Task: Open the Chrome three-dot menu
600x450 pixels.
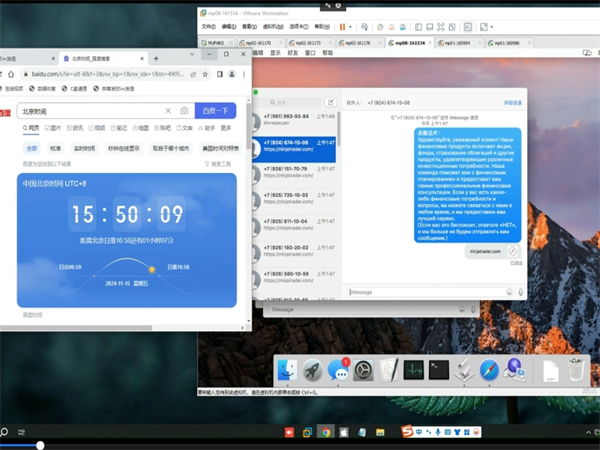Action: 245,75
